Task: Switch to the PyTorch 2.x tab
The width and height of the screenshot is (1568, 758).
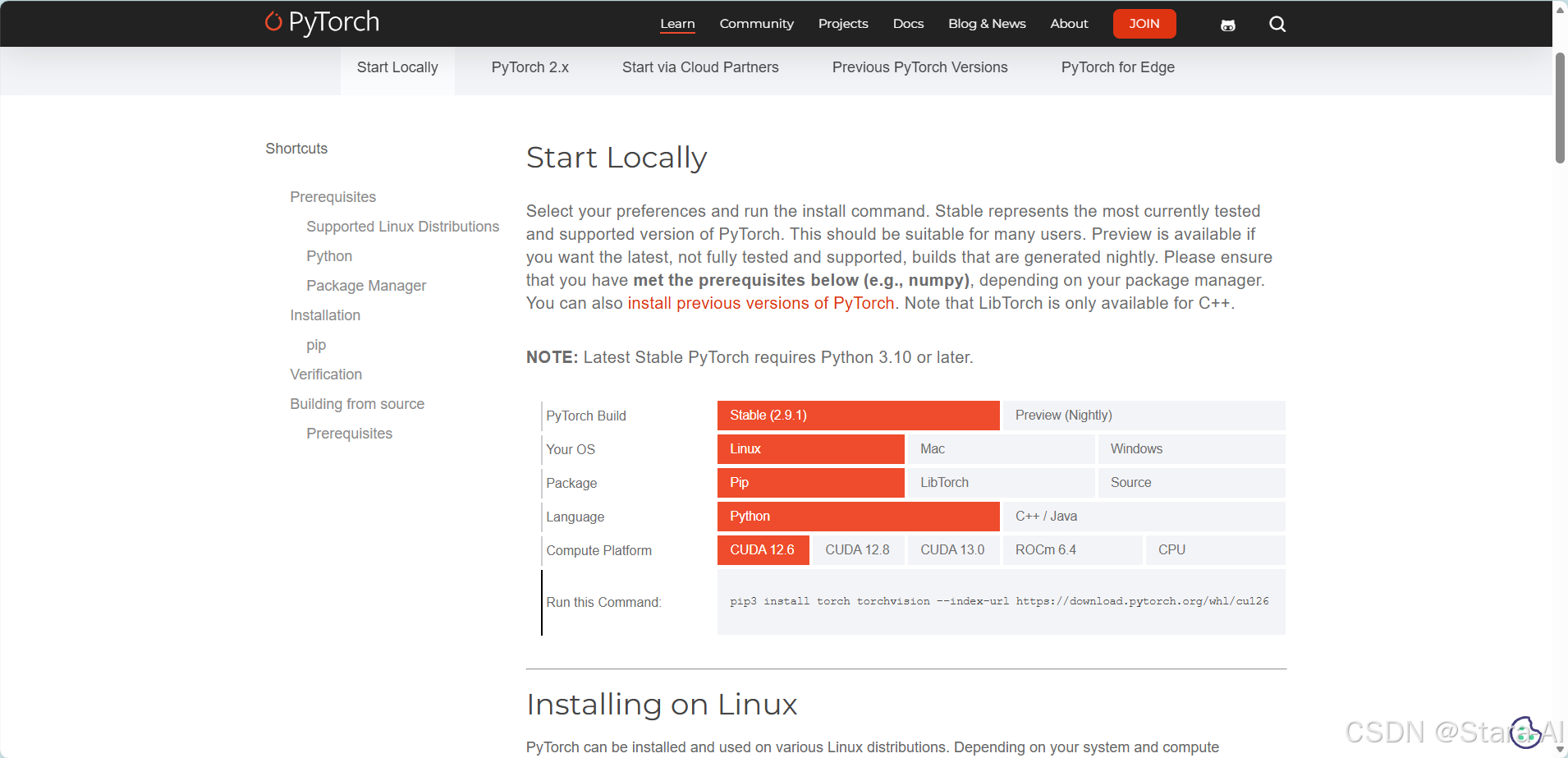Action: click(530, 68)
